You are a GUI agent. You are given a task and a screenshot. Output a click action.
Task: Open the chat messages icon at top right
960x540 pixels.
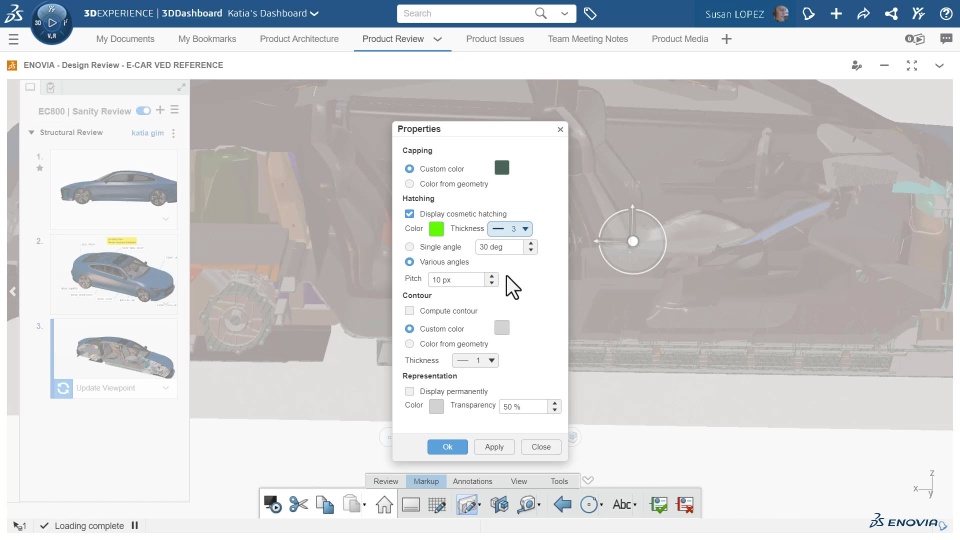click(947, 39)
